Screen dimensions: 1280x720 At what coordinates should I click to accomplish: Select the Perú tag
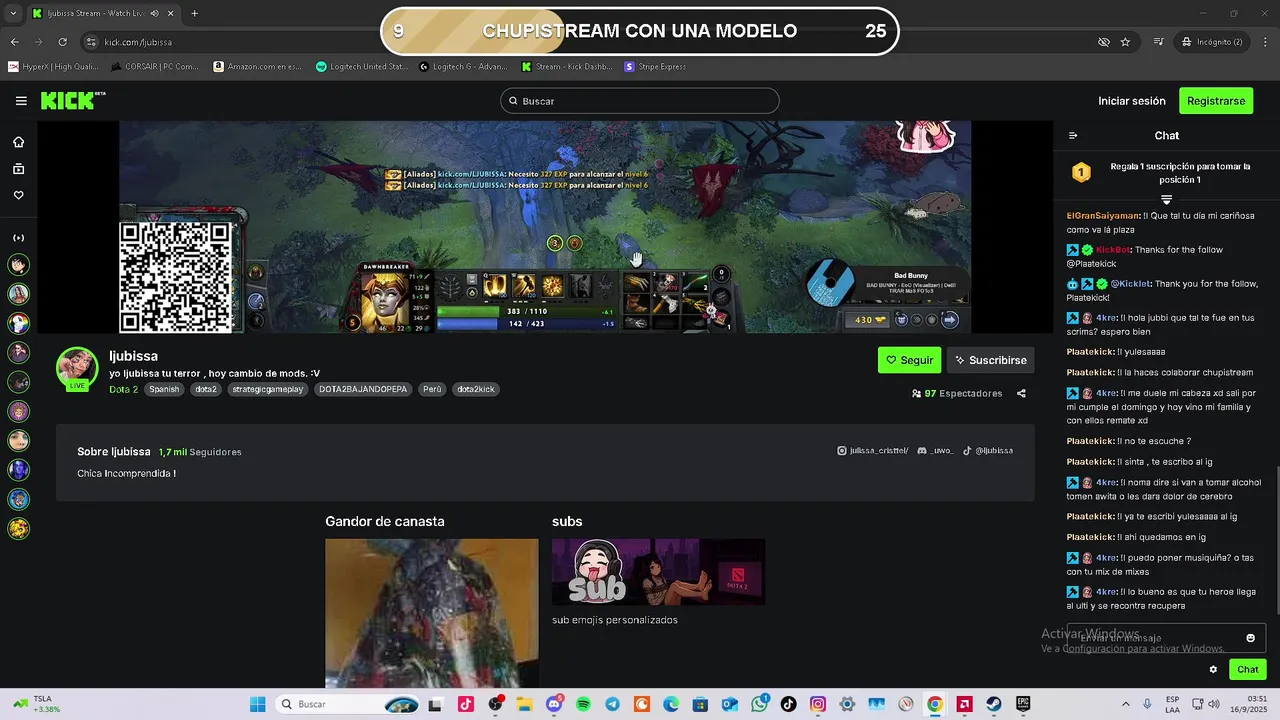click(432, 389)
